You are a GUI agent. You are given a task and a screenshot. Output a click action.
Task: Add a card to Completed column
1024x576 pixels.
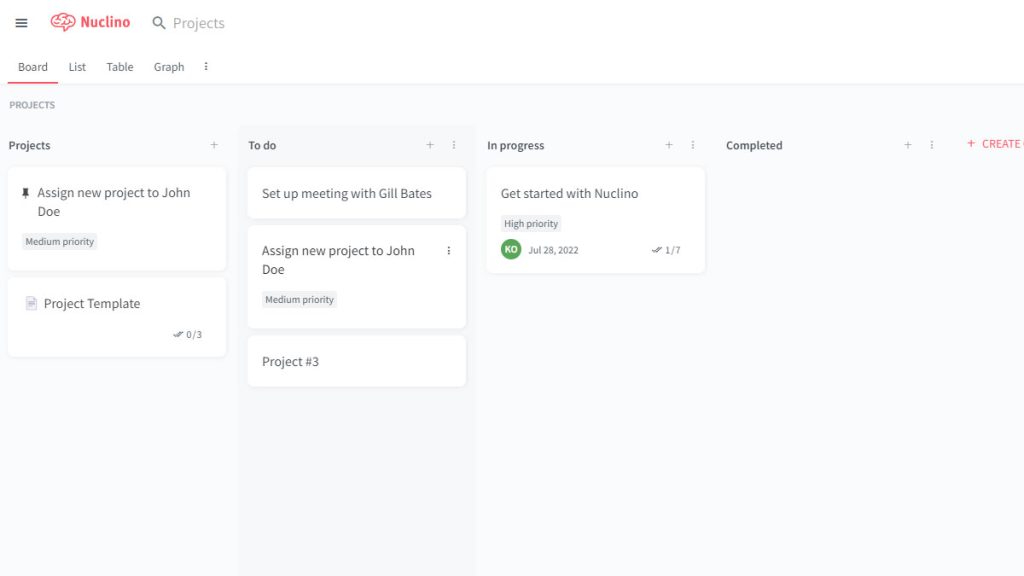[x=908, y=145]
